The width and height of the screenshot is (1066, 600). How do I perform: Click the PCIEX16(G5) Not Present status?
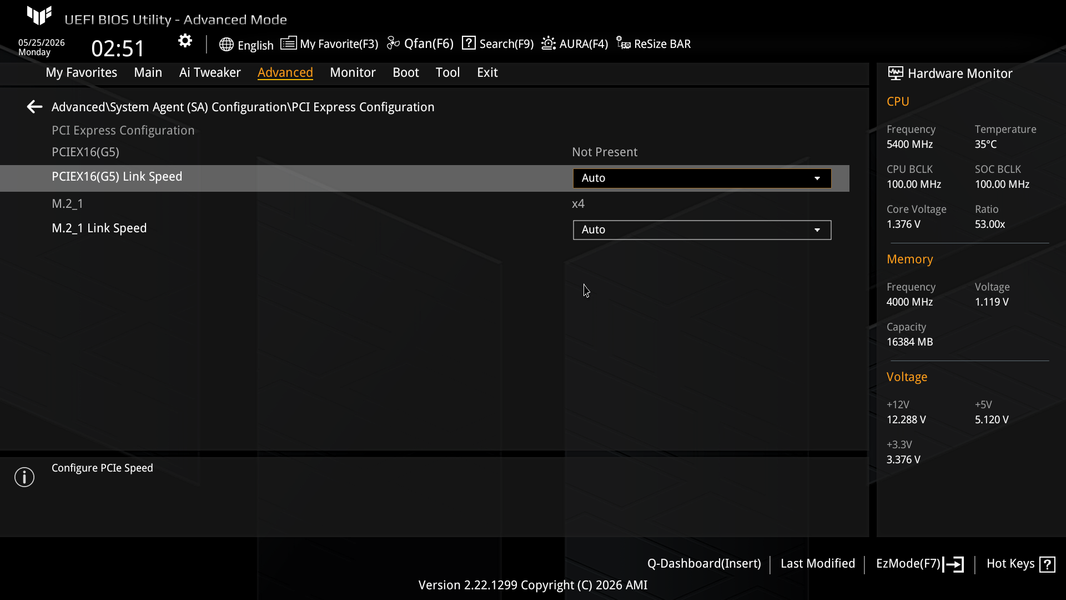point(604,152)
